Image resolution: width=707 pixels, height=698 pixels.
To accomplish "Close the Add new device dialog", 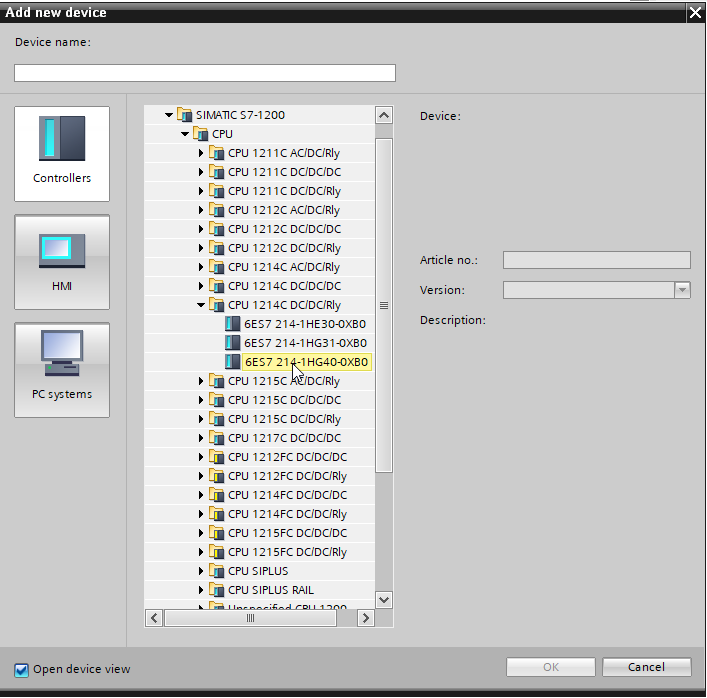I will (695, 13).
